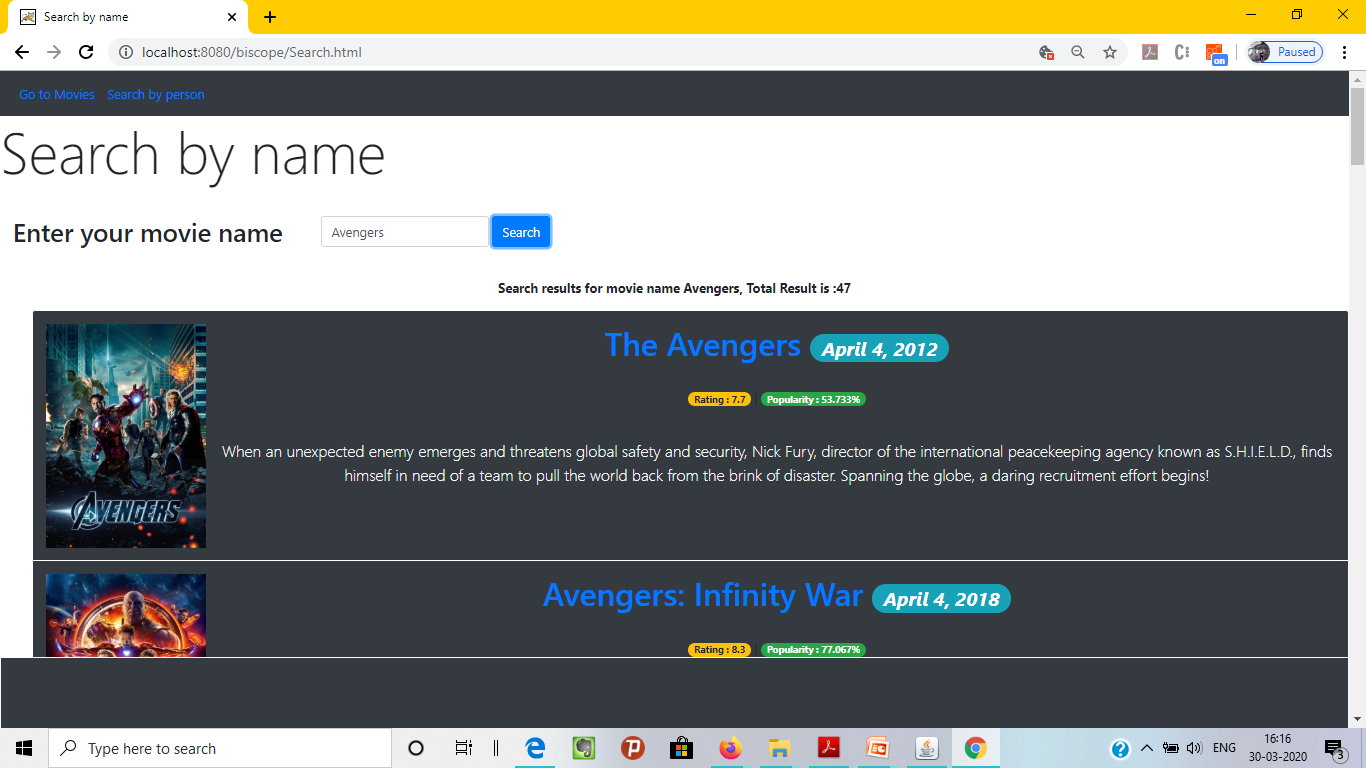
Task: Switch to Chrome on the taskbar
Action: click(x=975, y=748)
